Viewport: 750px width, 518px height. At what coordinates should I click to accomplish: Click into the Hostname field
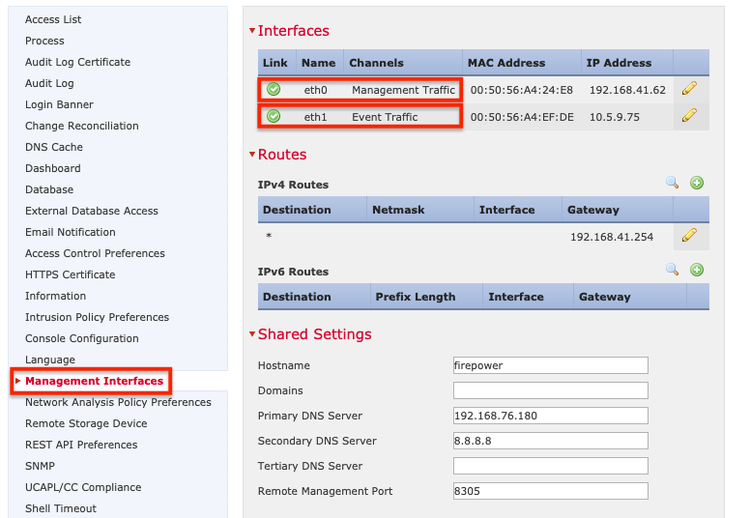pyautogui.click(x=551, y=365)
